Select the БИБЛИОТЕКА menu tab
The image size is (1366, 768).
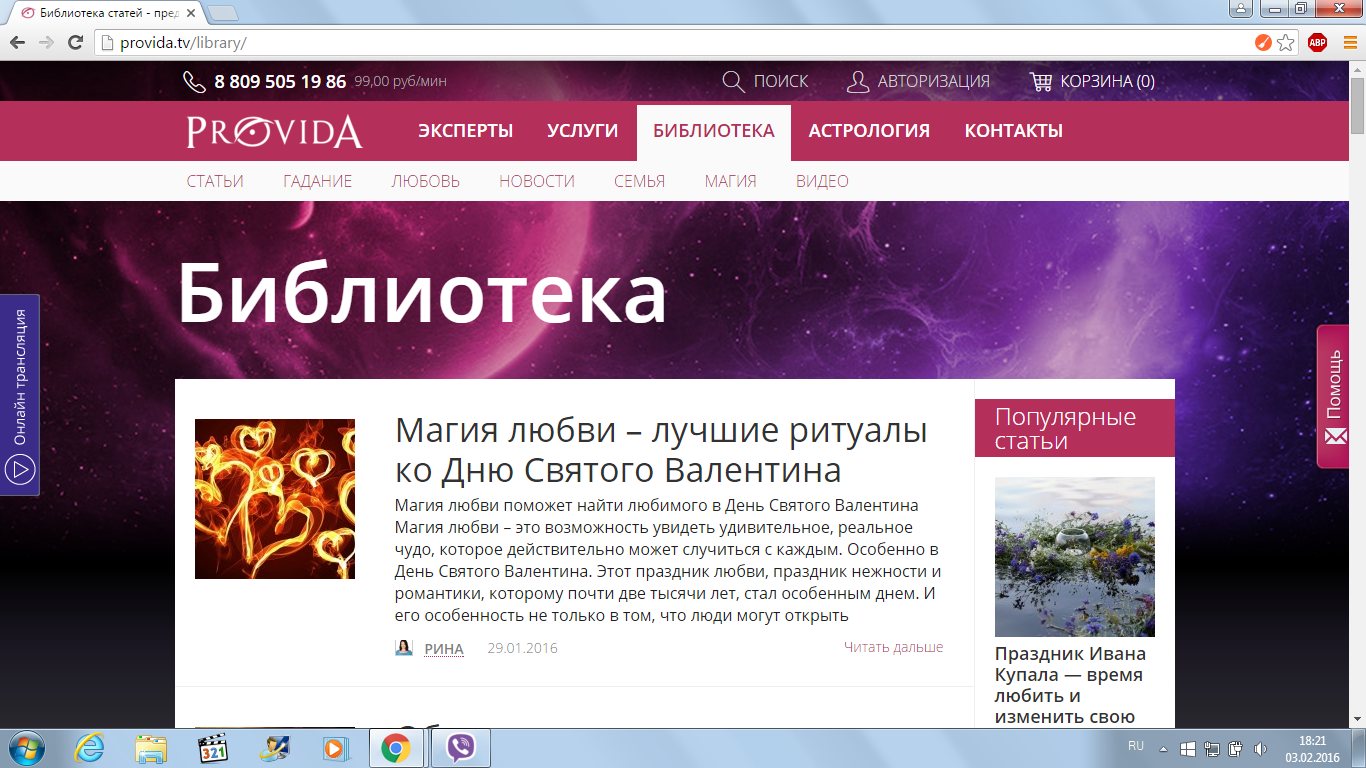pos(714,131)
